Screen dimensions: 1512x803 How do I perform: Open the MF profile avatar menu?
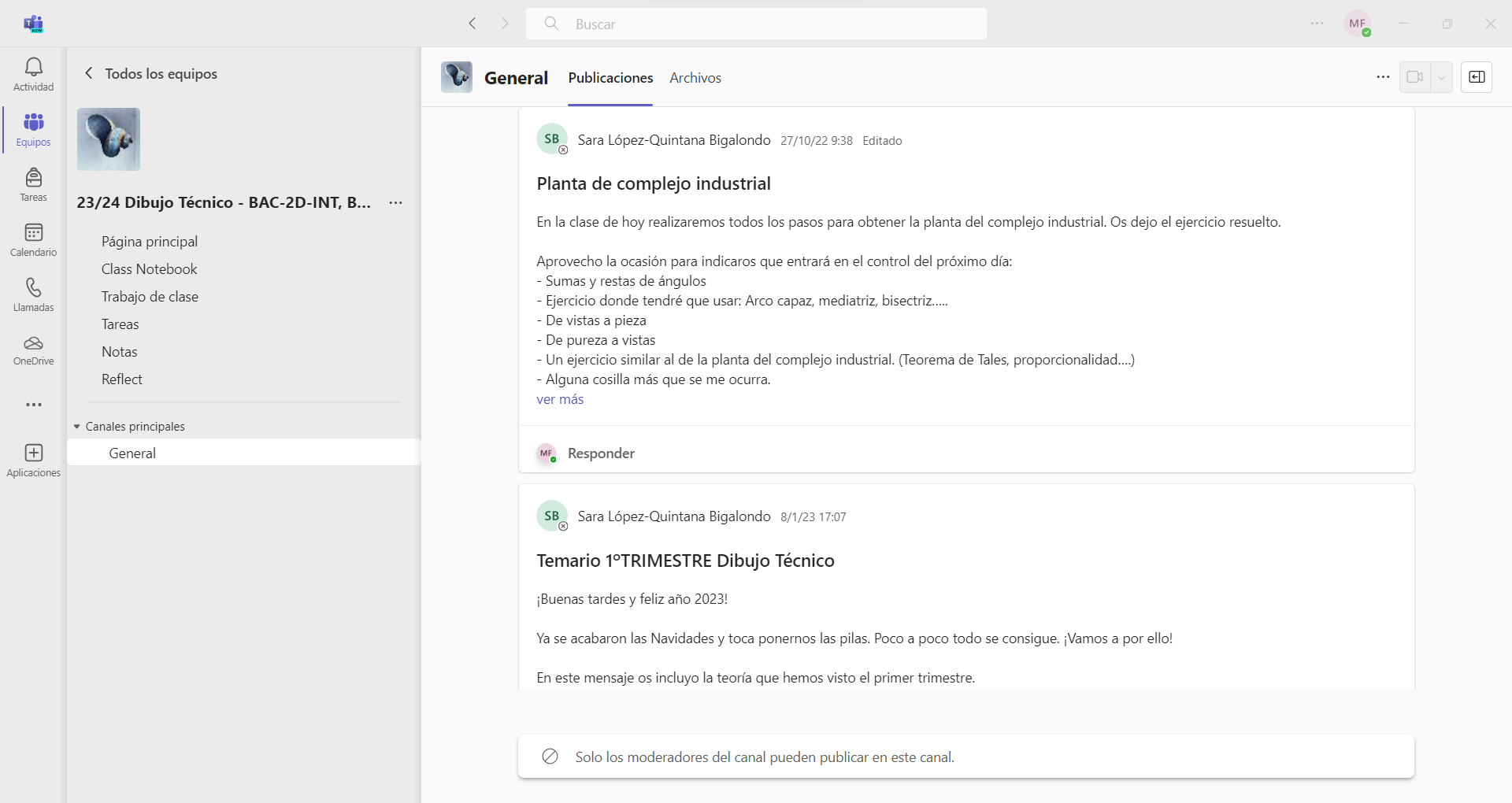1357,24
